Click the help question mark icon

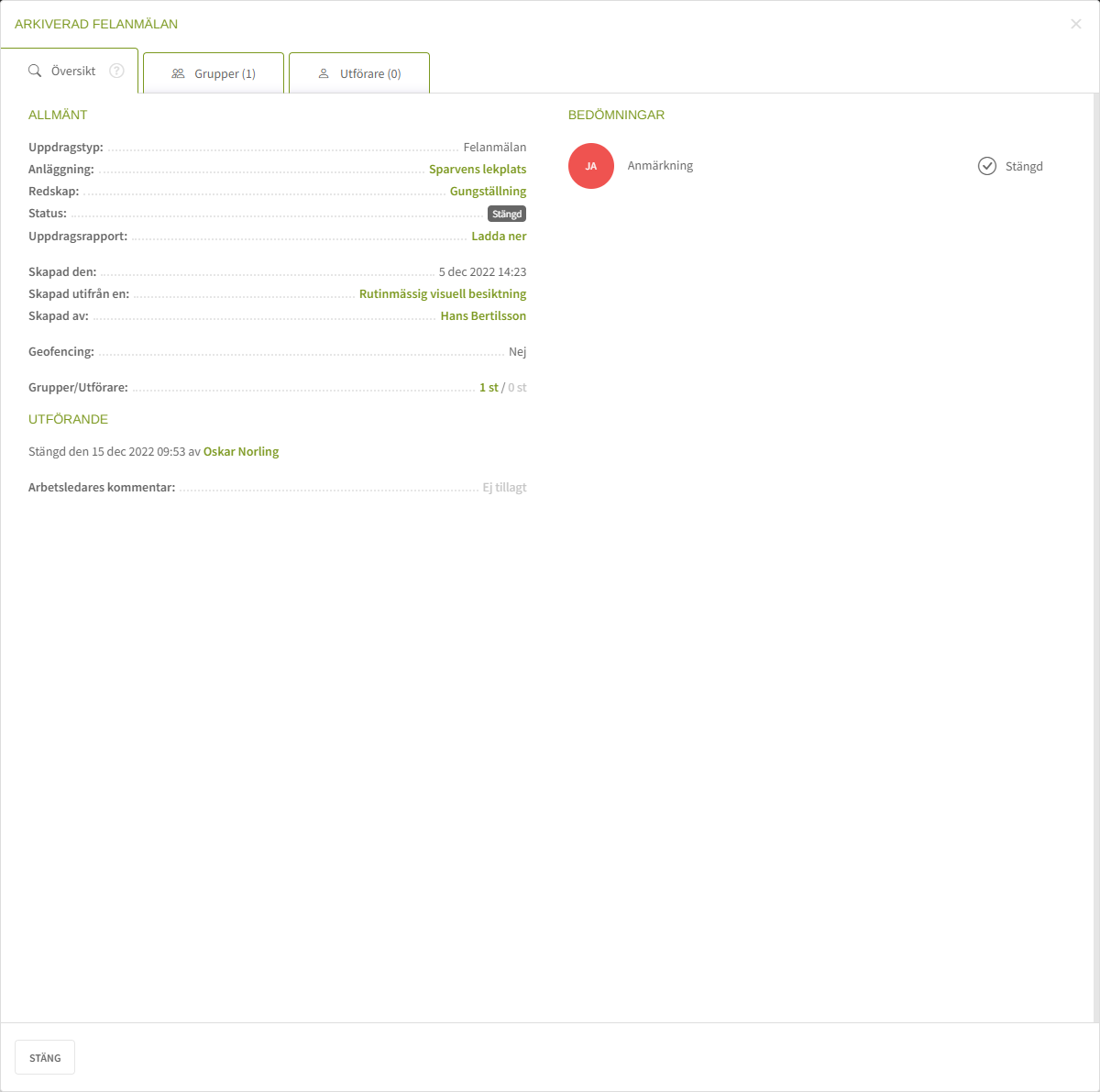click(116, 71)
